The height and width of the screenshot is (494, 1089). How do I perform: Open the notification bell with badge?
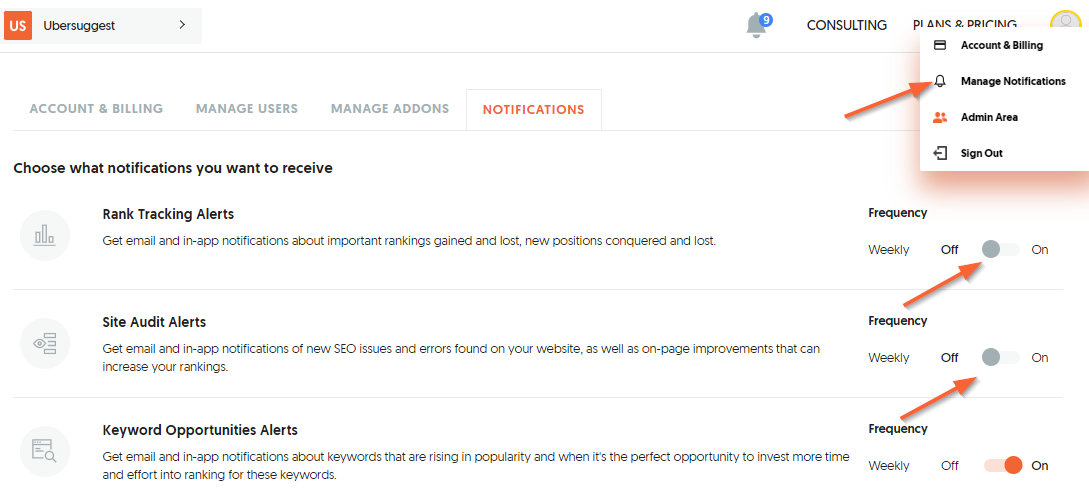pyautogui.click(x=758, y=26)
